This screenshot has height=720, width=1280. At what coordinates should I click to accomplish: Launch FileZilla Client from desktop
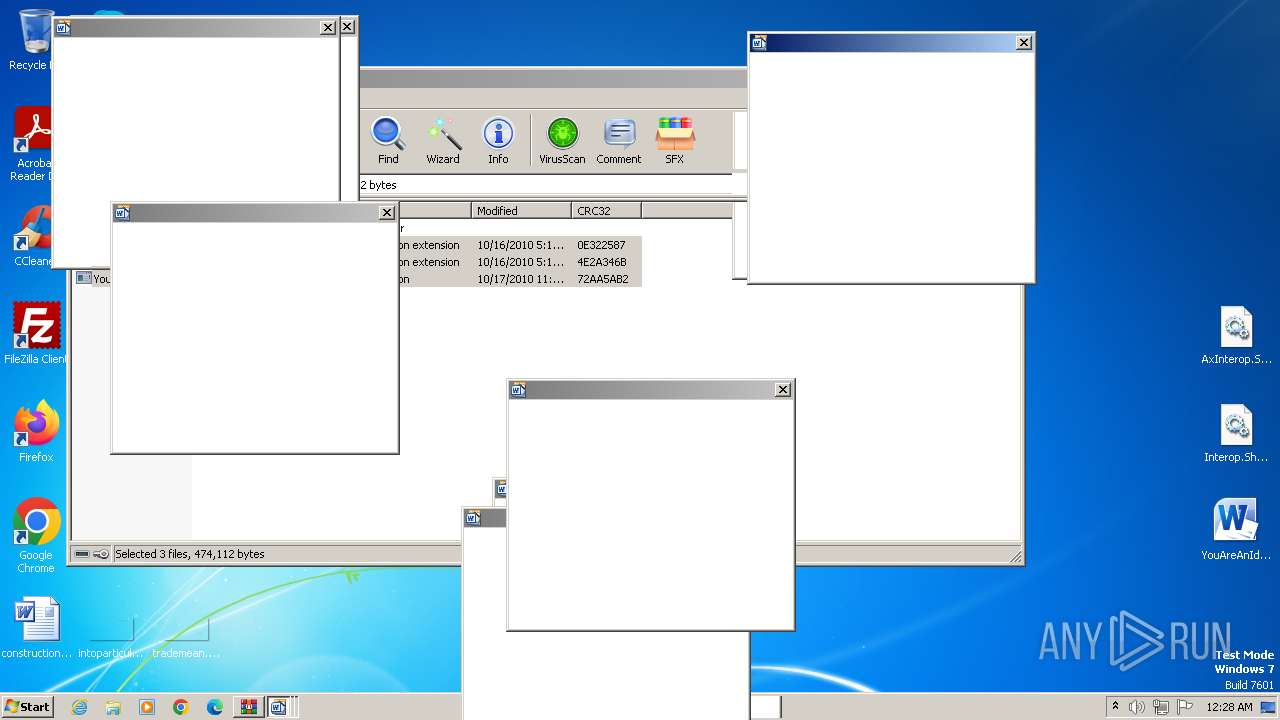coord(35,334)
